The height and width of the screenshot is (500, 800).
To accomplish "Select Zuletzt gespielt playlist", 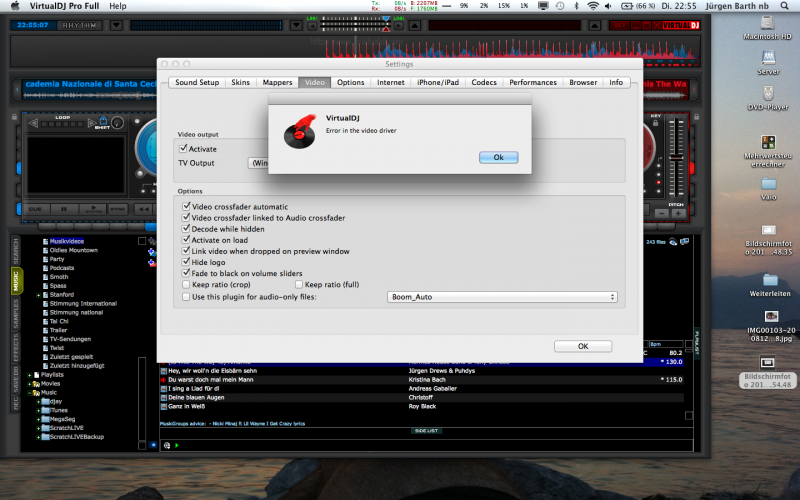I will coord(71,357).
